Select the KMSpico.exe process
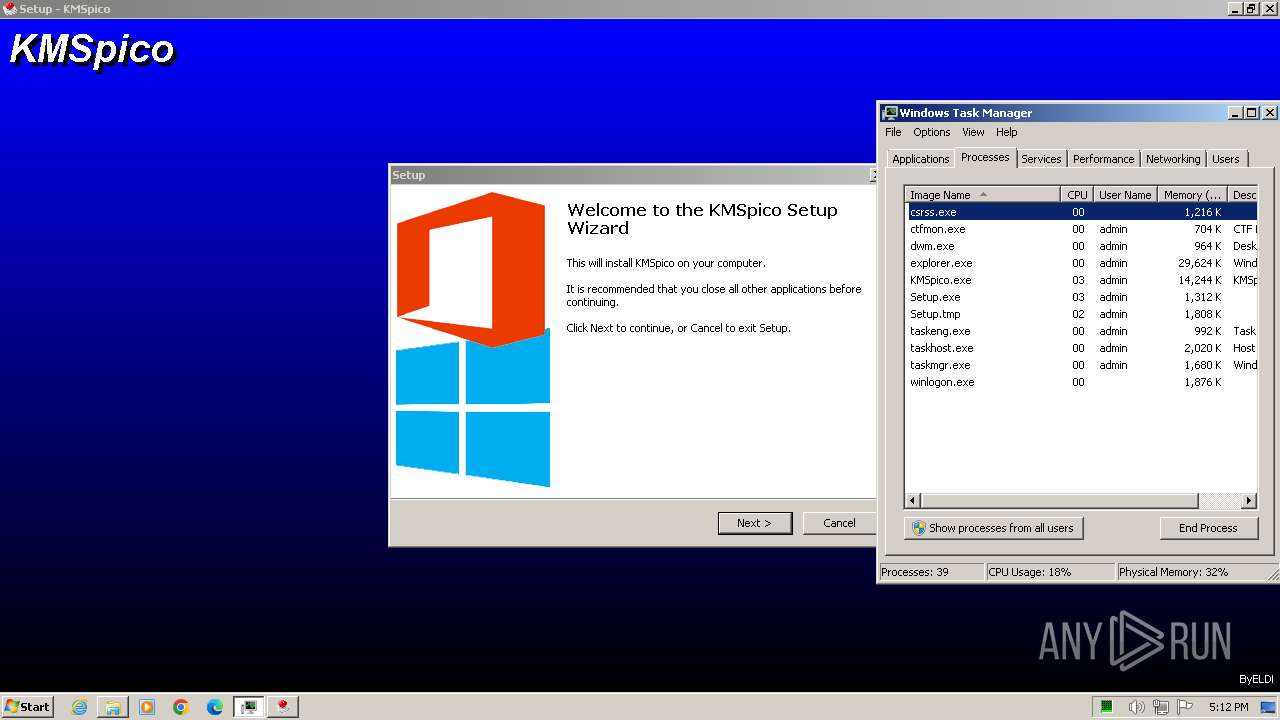The height and width of the screenshot is (720, 1280). click(x=1081, y=280)
